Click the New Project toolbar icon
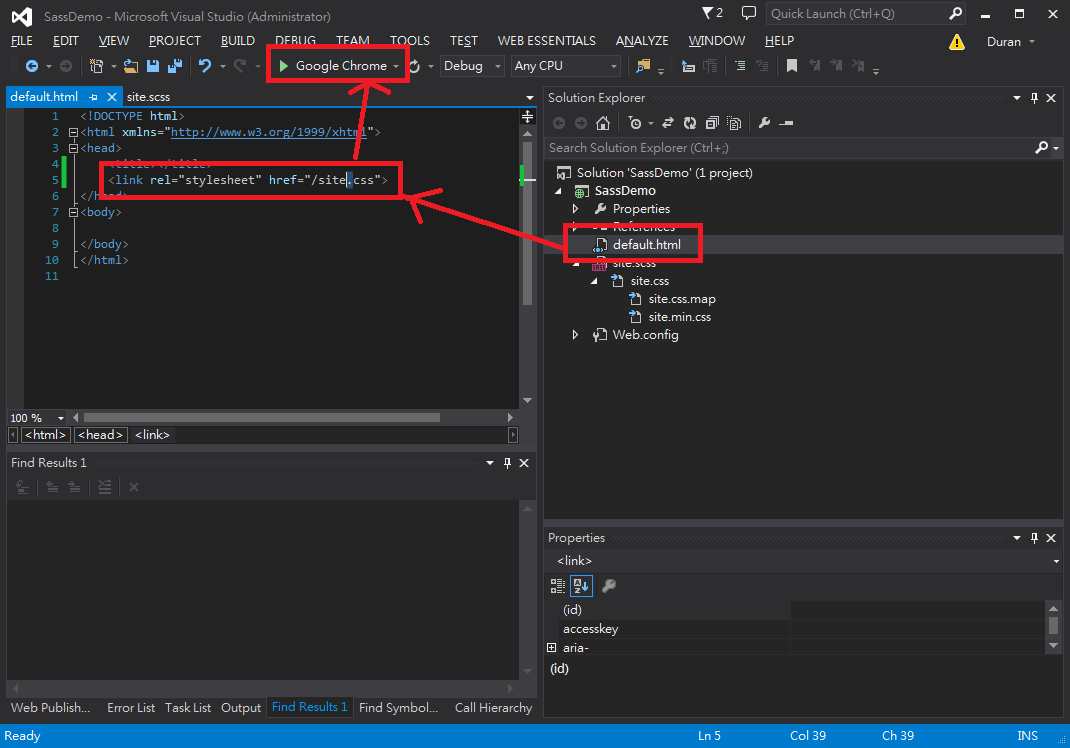The width and height of the screenshot is (1070, 748). click(x=96, y=66)
